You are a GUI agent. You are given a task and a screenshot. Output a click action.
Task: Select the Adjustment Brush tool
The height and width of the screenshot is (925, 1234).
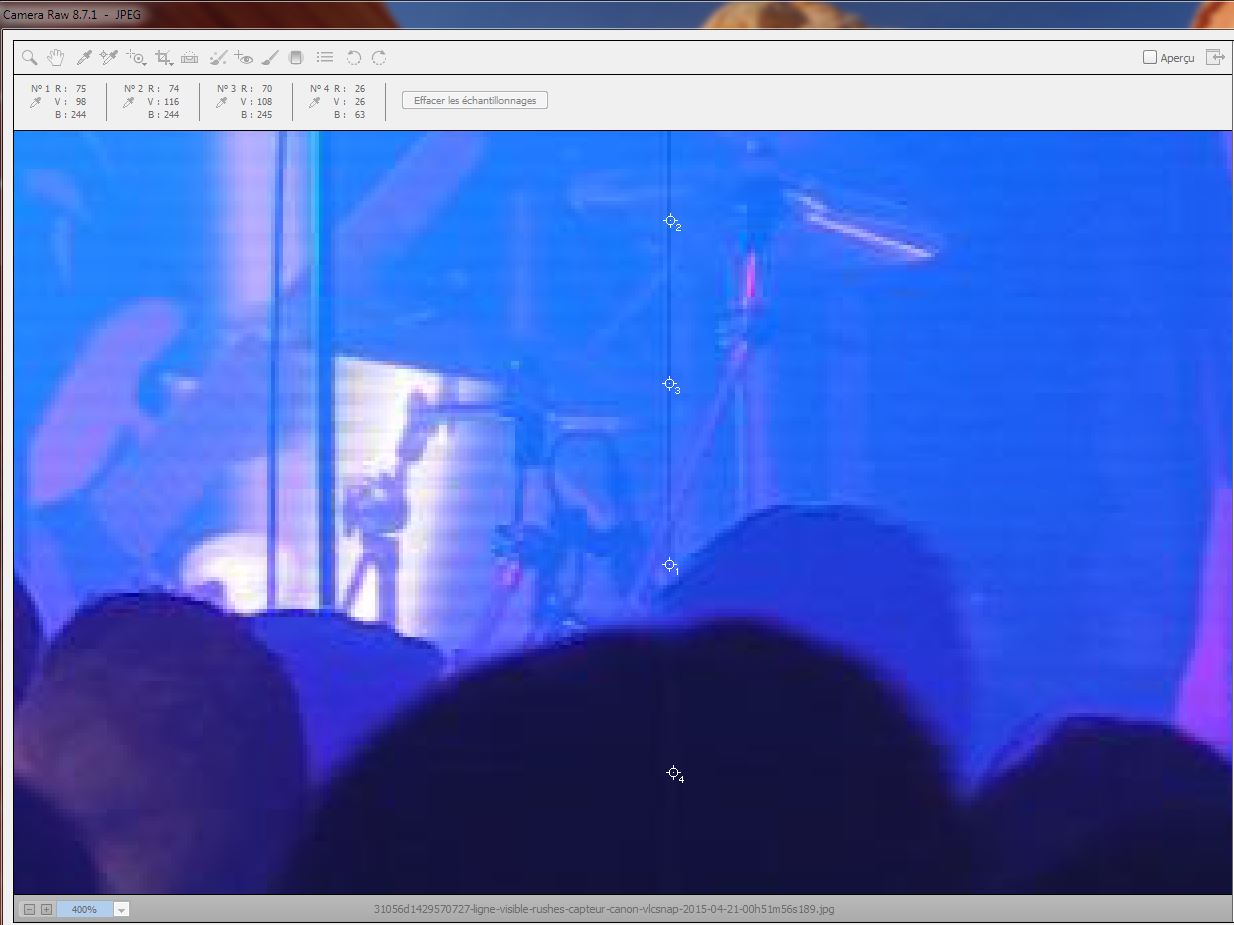tap(270, 58)
